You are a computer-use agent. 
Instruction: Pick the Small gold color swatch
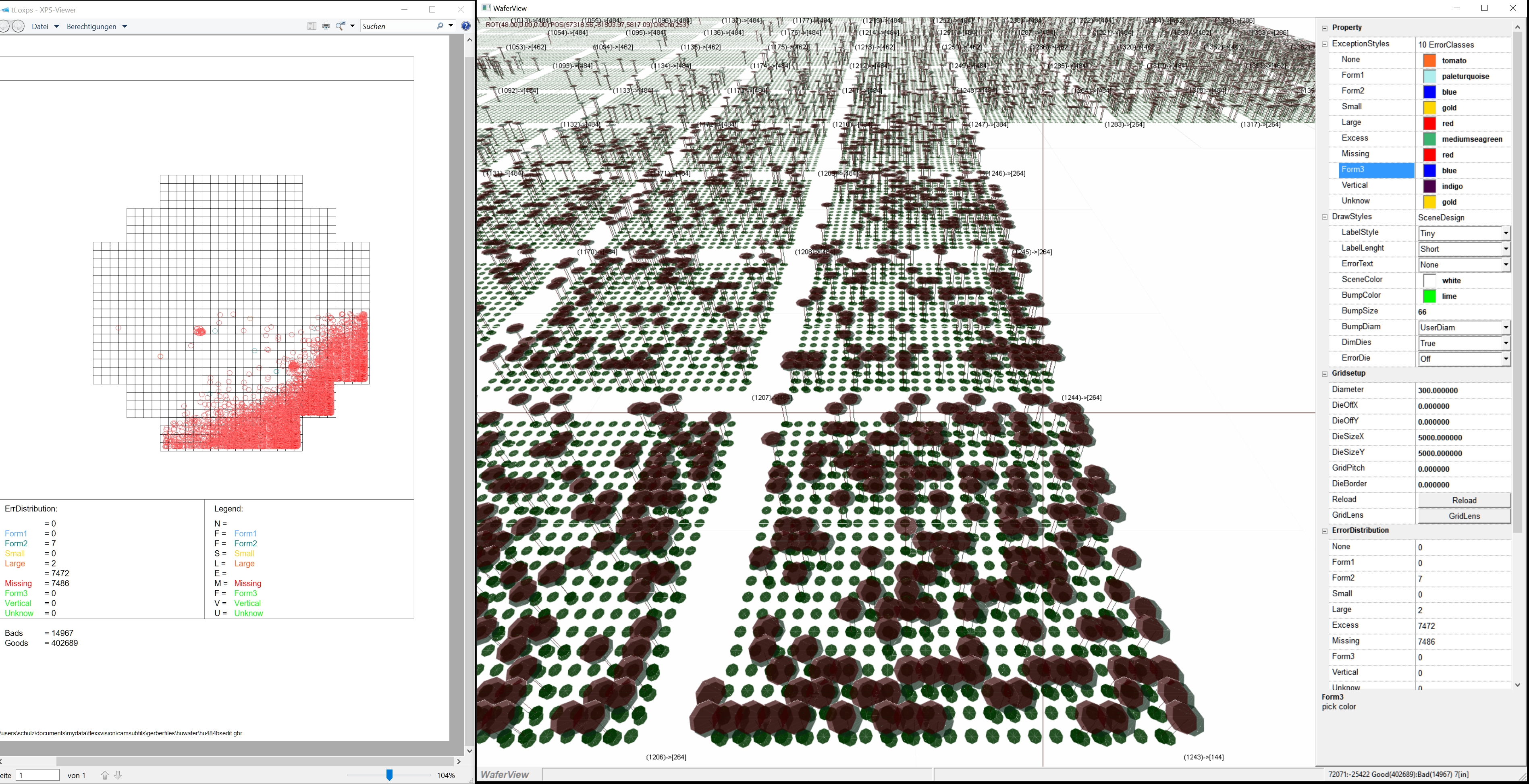click(x=1430, y=108)
